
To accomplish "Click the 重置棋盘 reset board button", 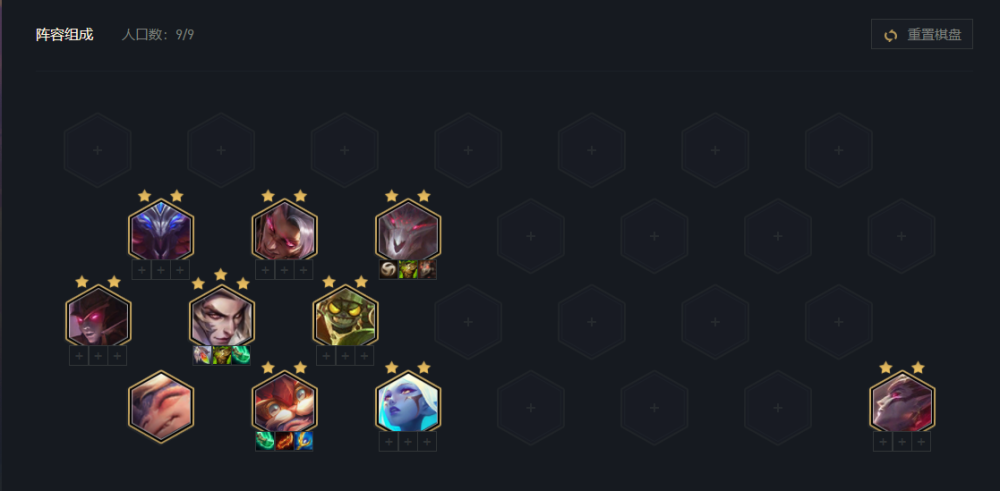I will point(922,34).
